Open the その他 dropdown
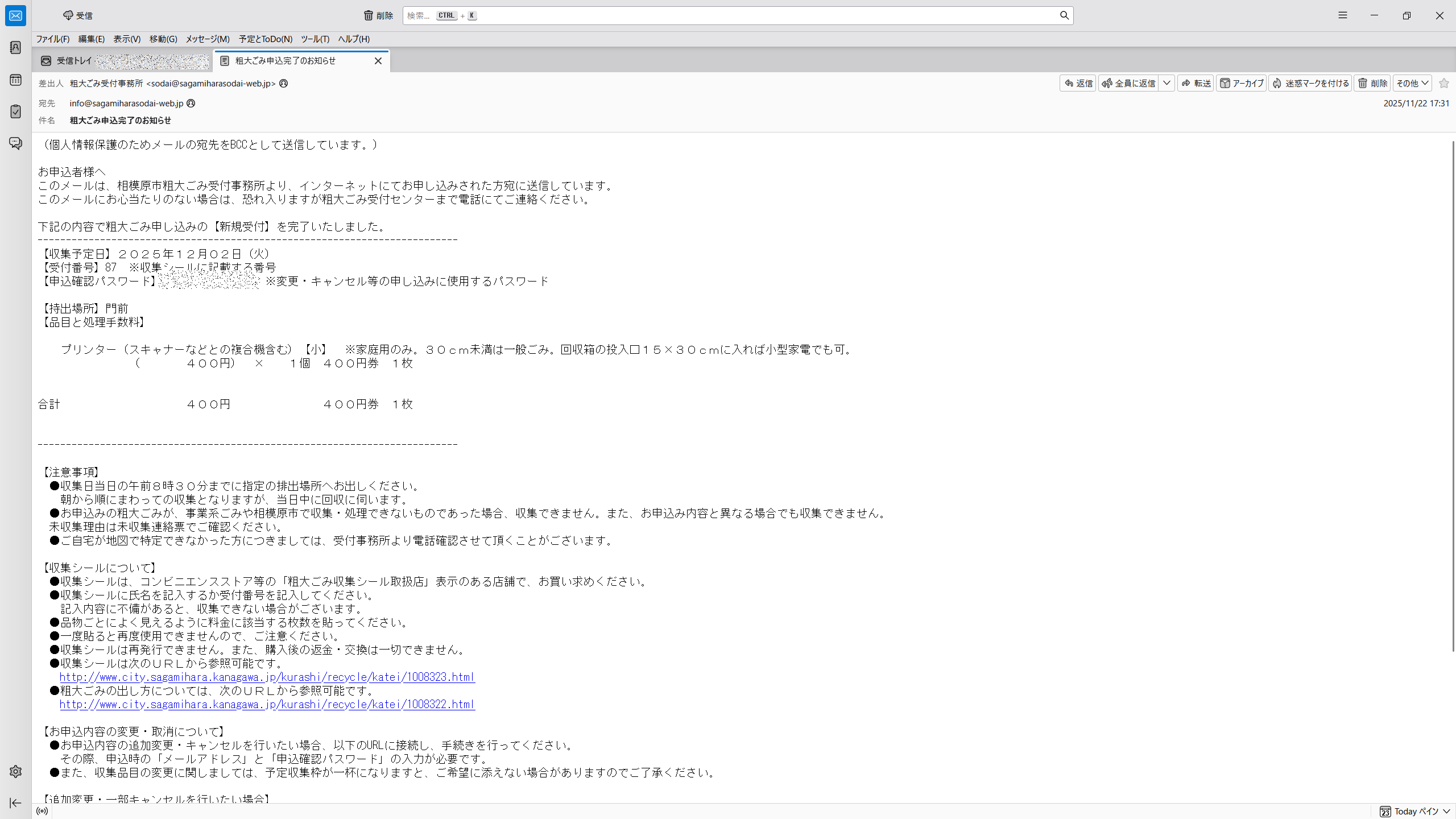The height and width of the screenshot is (819, 1456). (1412, 84)
